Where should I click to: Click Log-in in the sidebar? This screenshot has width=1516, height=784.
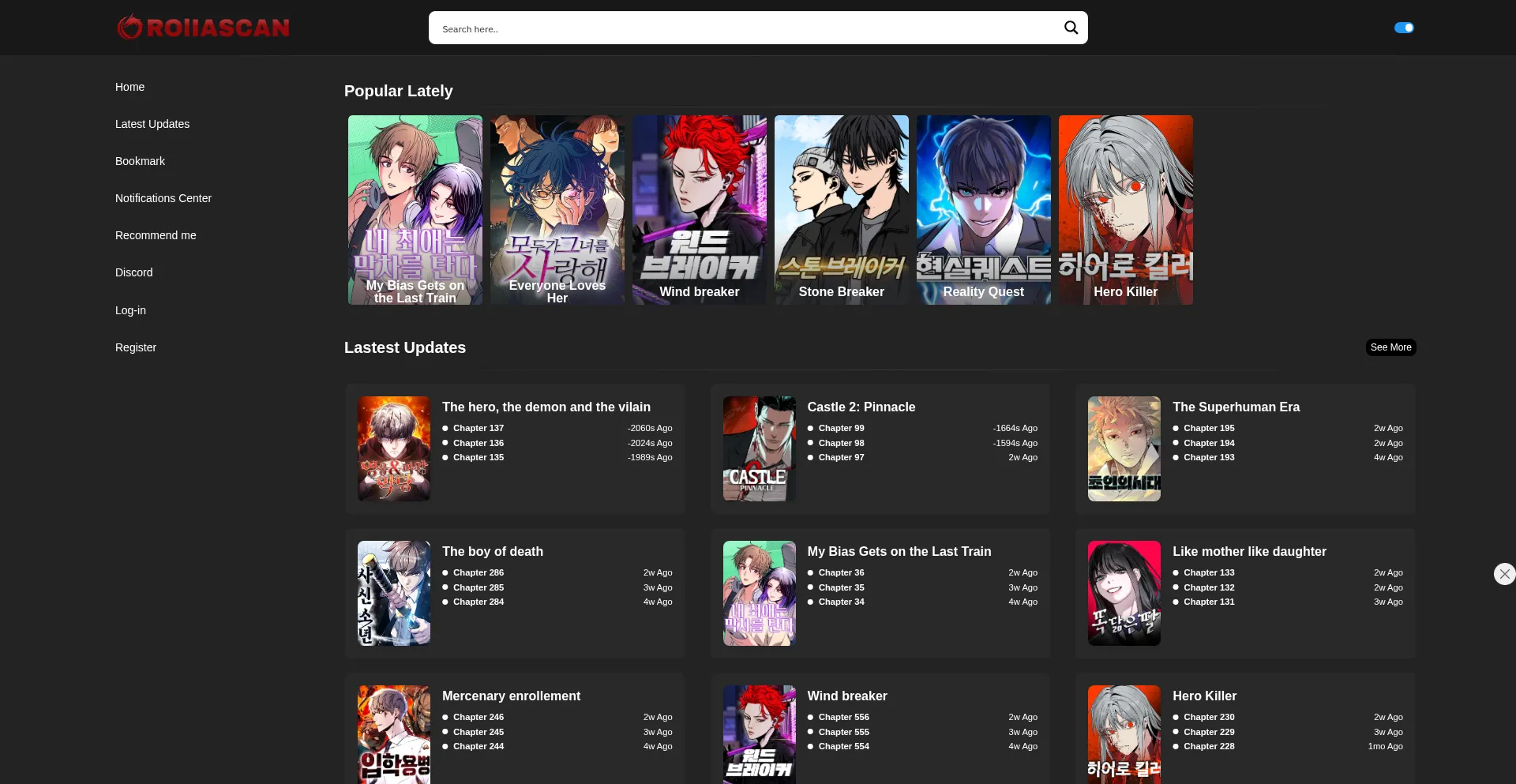[x=130, y=310]
